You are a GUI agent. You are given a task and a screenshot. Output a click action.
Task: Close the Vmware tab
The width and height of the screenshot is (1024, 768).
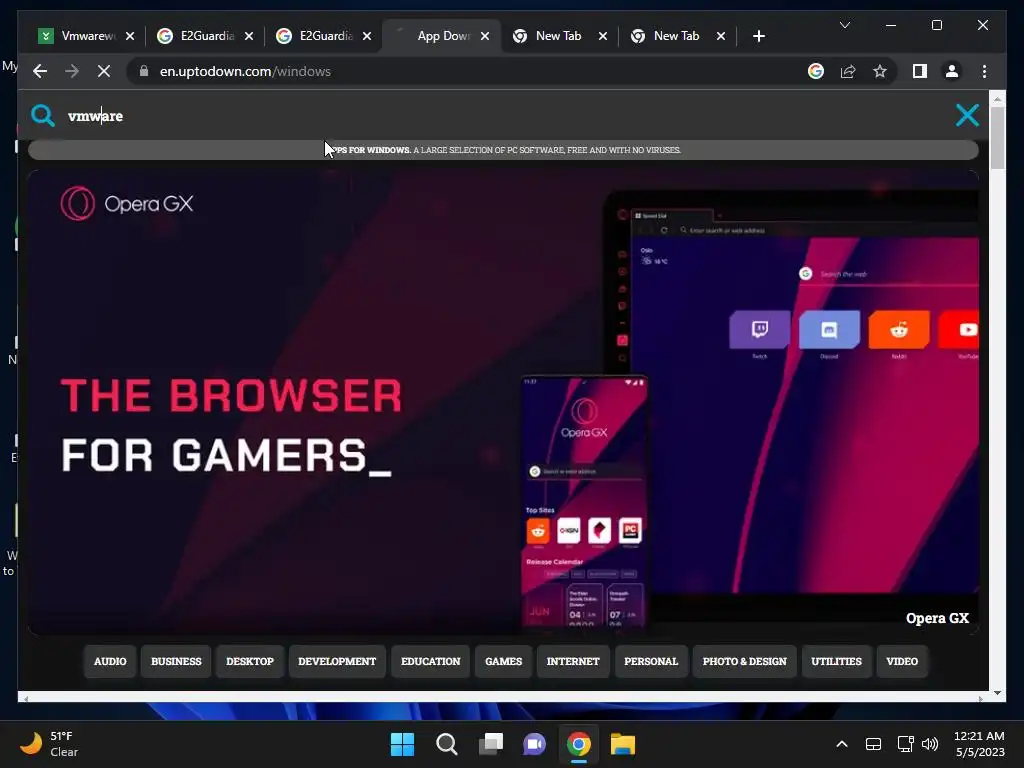[x=130, y=36]
